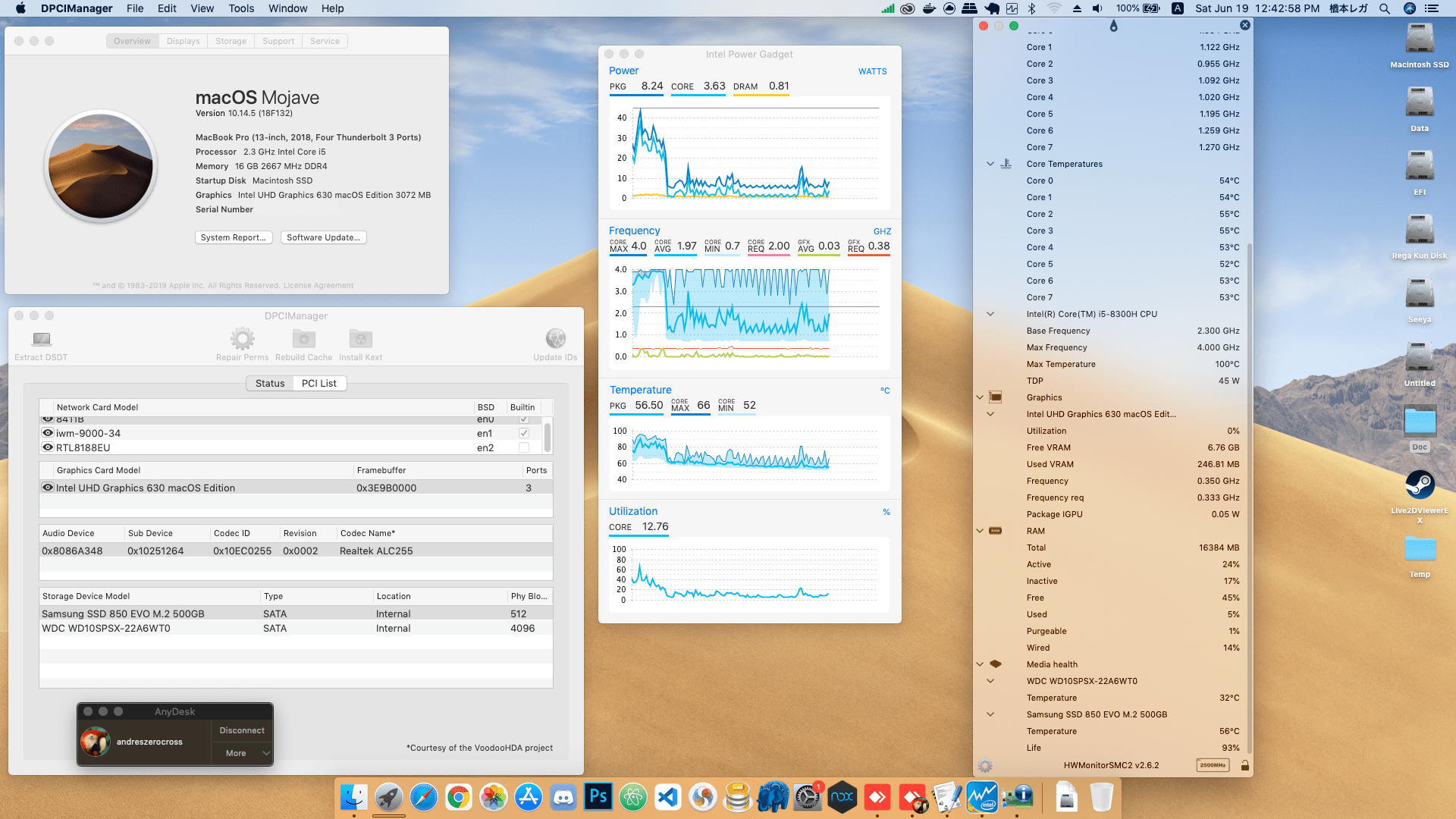This screenshot has width=1456, height=819.
Task: Open the License Agreement link
Action: tap(318, 285)
